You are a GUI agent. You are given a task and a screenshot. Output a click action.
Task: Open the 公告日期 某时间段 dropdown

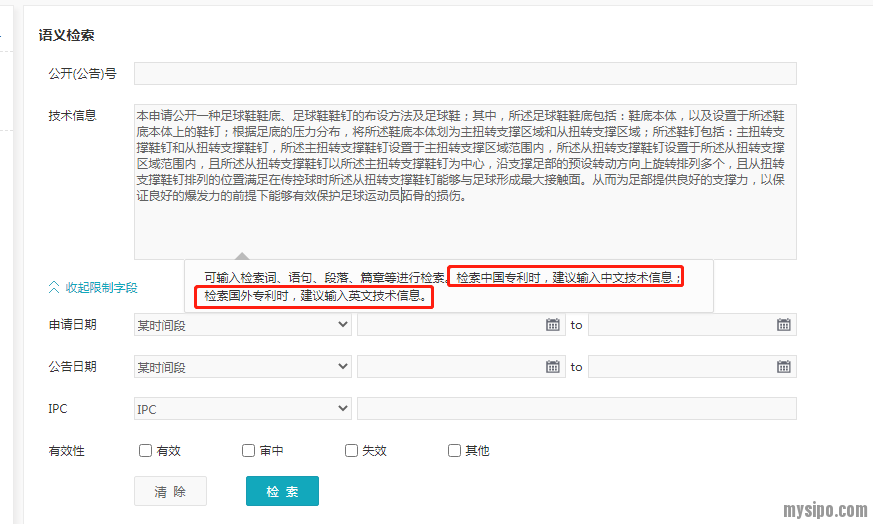tap(242, 367)
